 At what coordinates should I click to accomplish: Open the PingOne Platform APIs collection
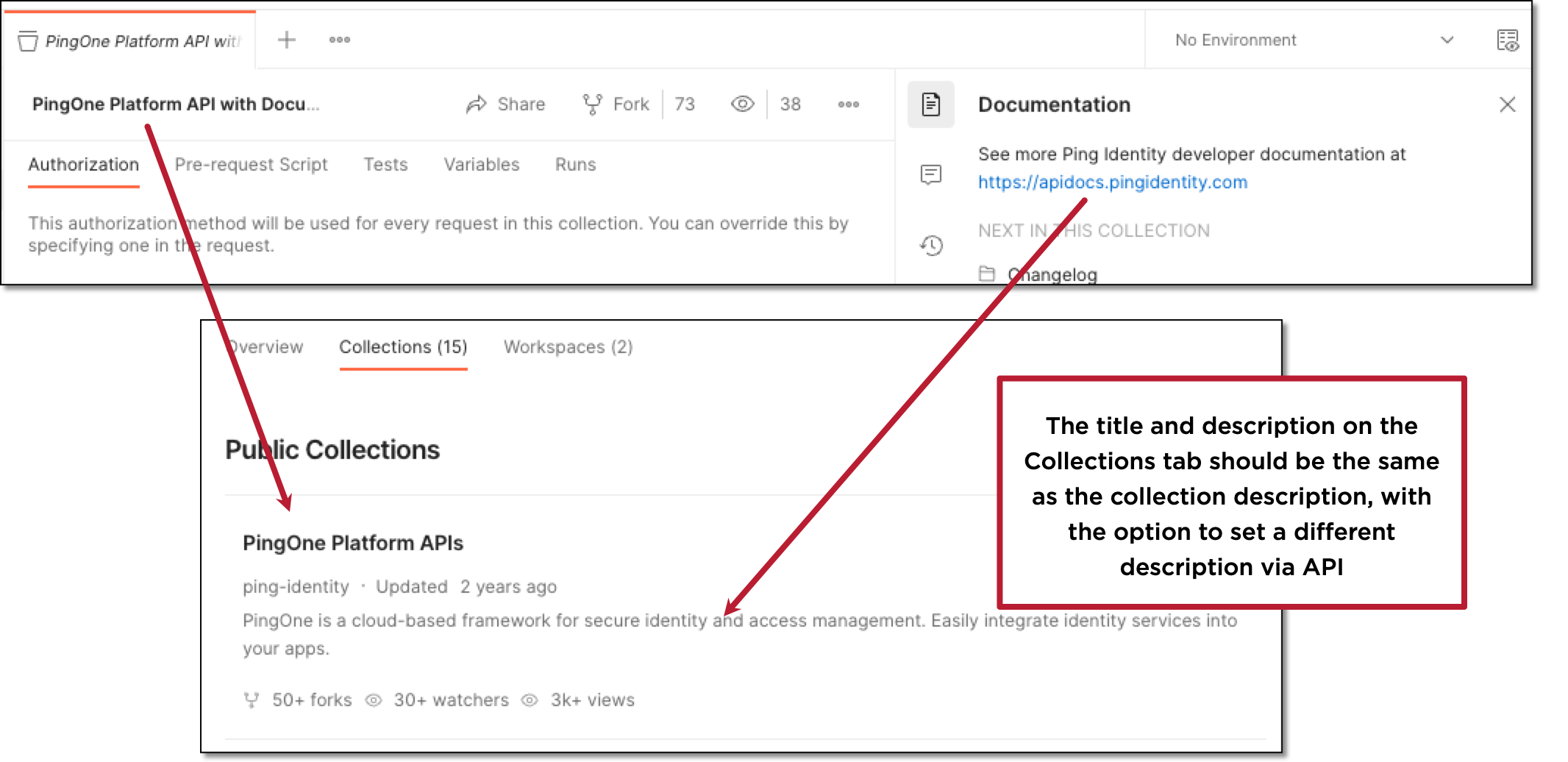(353, 543)
